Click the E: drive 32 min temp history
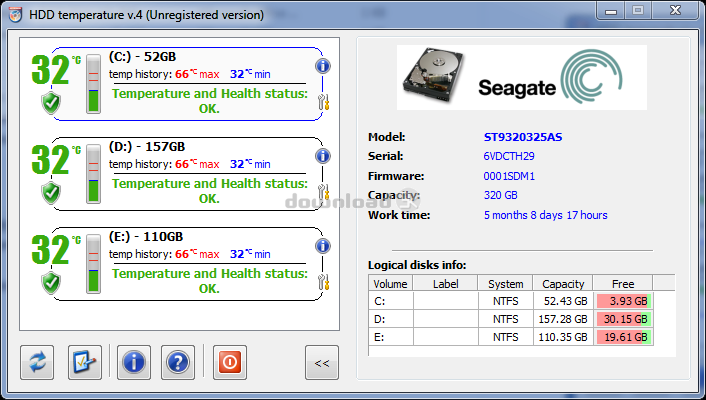This screenshot has height=400, width=706. [250, 254]
